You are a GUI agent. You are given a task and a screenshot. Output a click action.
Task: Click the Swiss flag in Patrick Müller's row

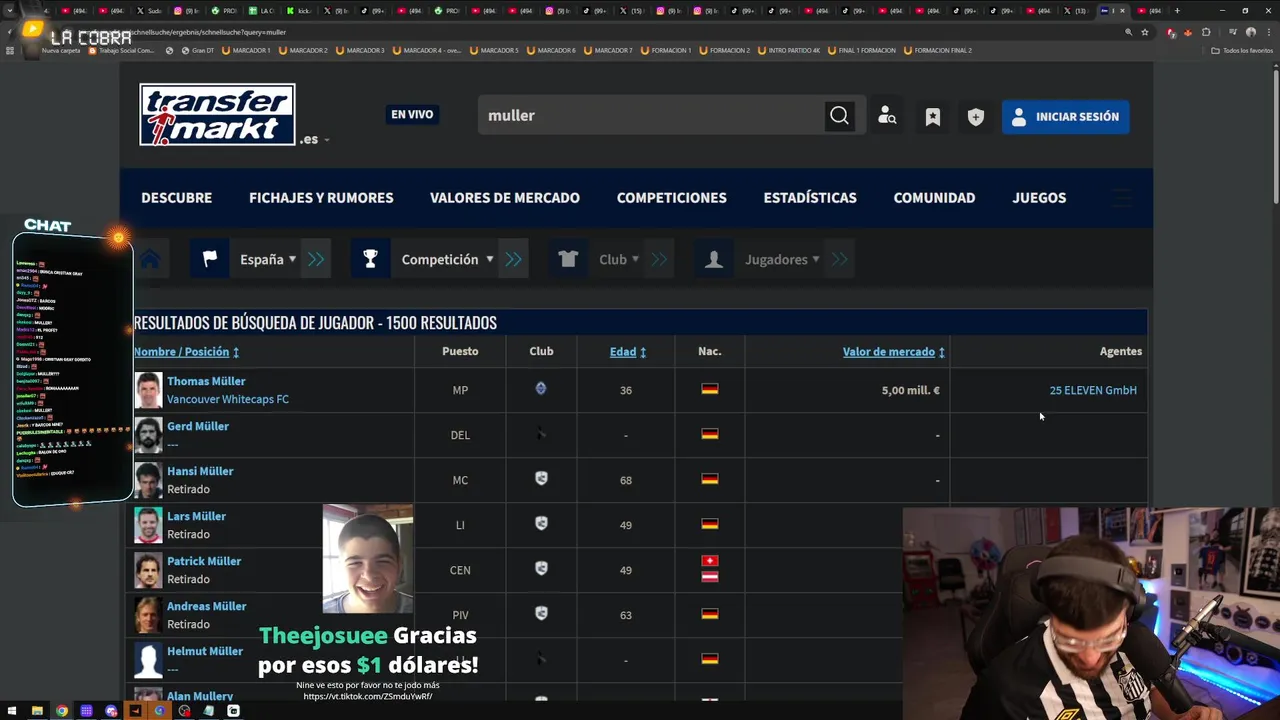710,562
